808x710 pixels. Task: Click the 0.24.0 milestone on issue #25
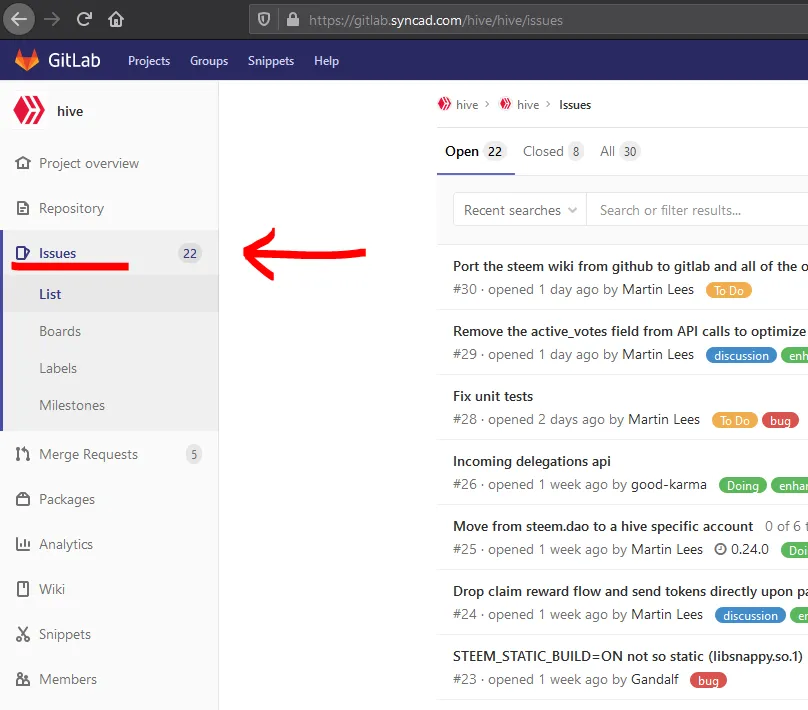749,549
